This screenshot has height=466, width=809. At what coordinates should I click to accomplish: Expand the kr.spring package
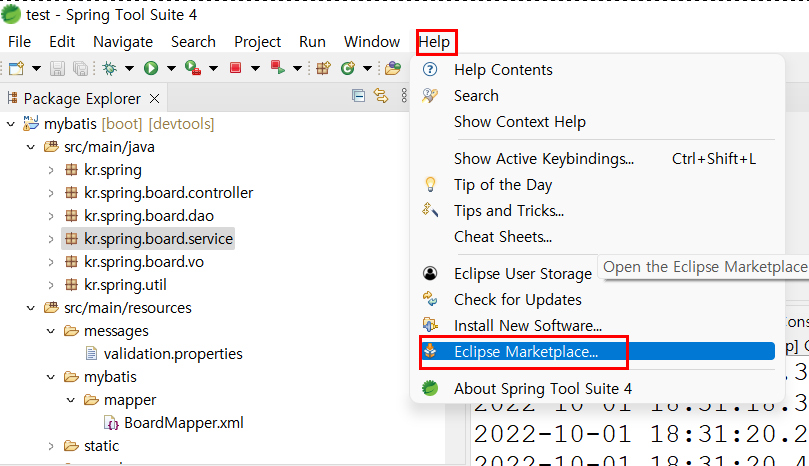click(51, 170)
